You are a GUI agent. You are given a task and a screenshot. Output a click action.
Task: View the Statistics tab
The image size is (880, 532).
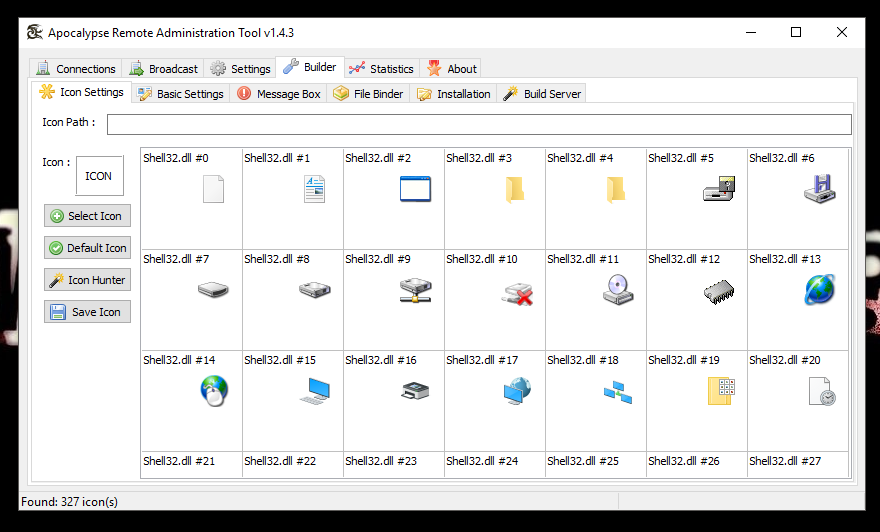click(x=381, y=68)
